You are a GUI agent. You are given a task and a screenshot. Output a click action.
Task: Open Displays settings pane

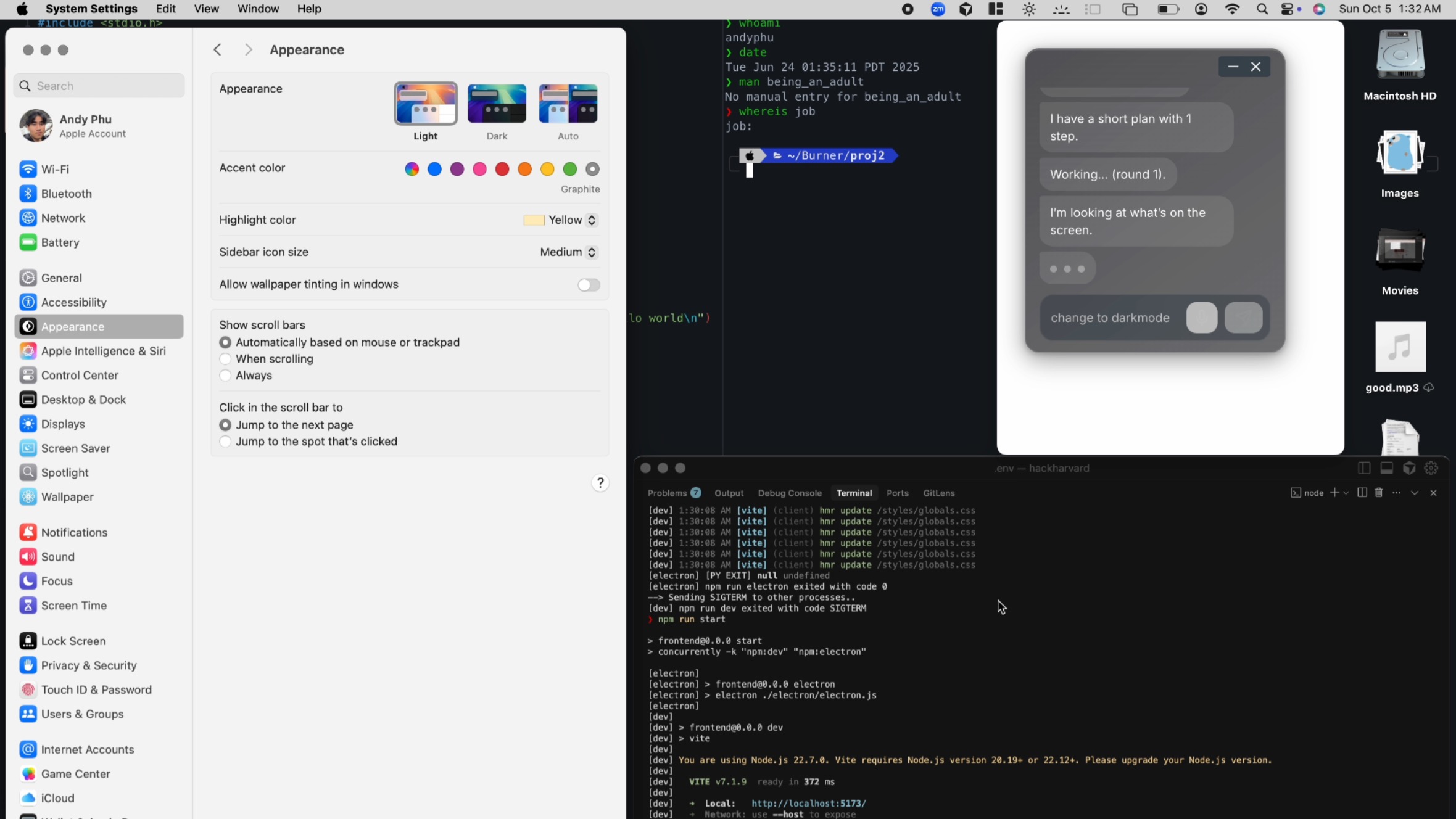[63, 424]
